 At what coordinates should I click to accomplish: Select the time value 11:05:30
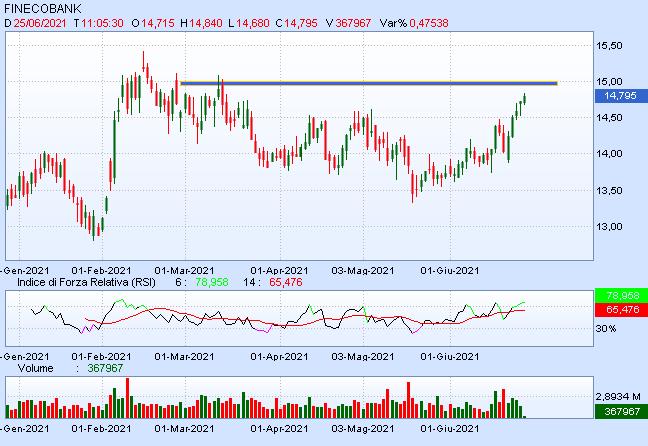[x=102, y=23]
